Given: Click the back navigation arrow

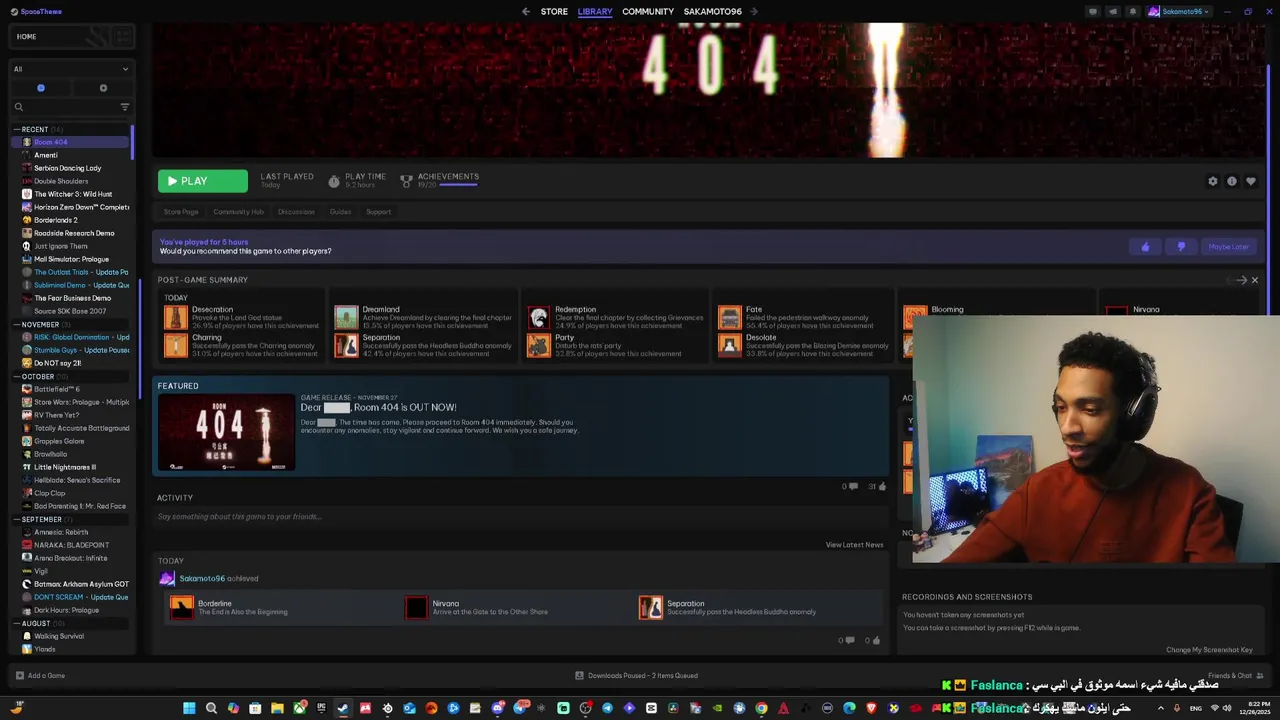Looking at the screenshot, I should [526, 12].
